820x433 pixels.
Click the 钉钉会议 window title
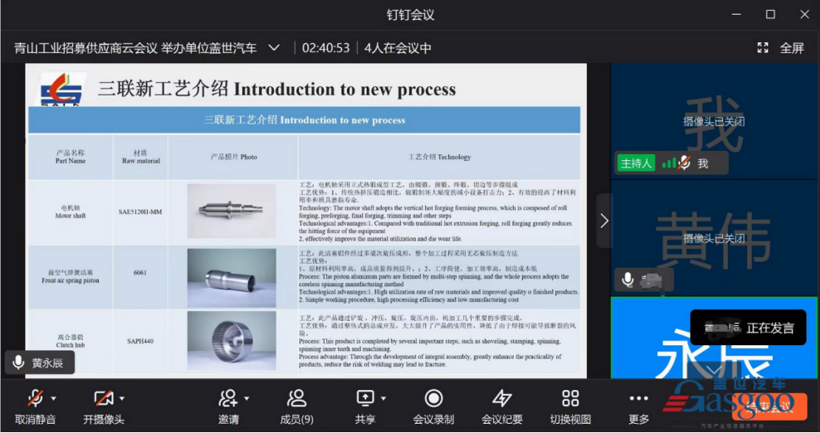[x=410, y=15]
